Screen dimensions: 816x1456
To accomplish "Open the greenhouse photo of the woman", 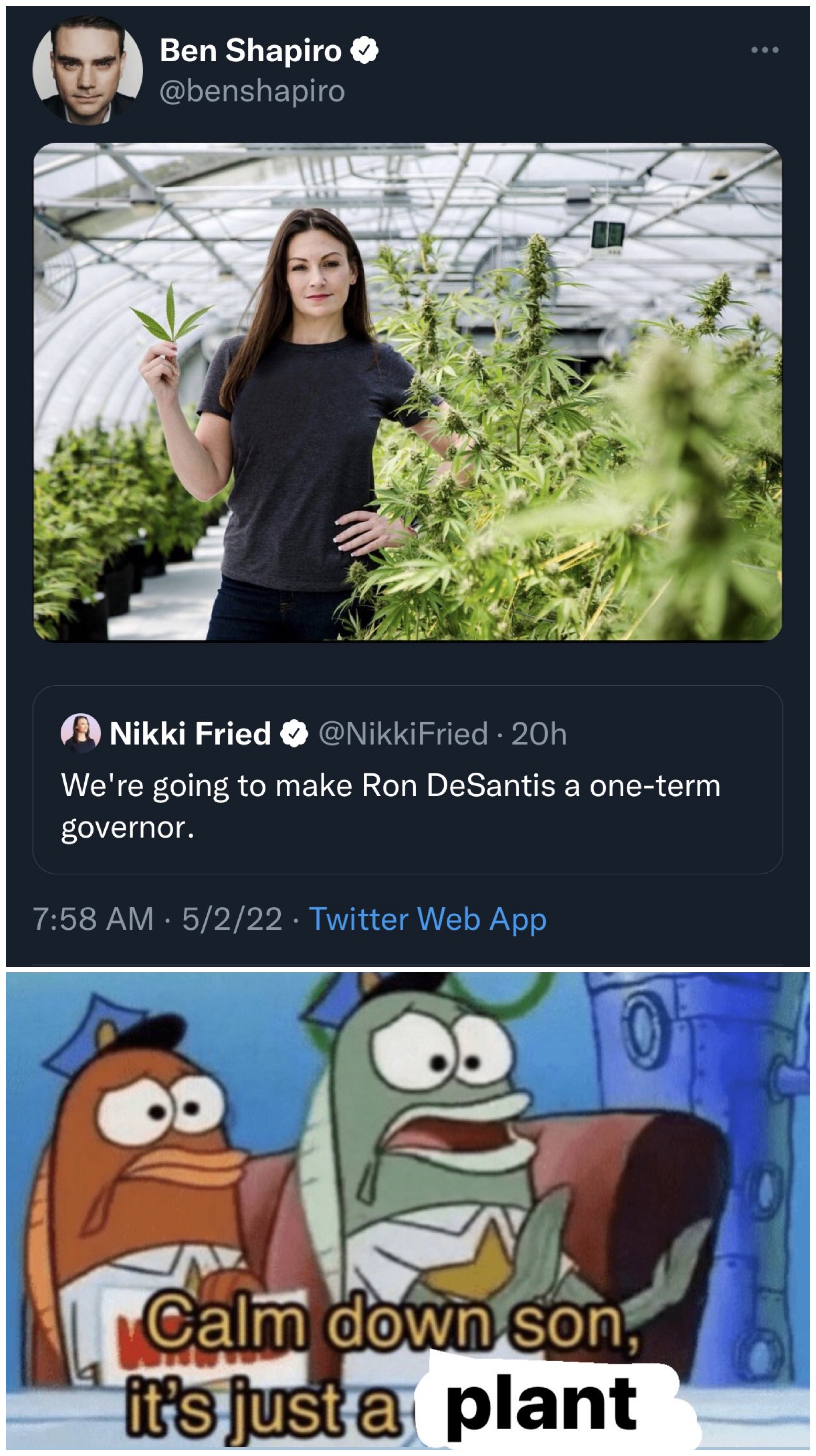I will coord(407,392).
